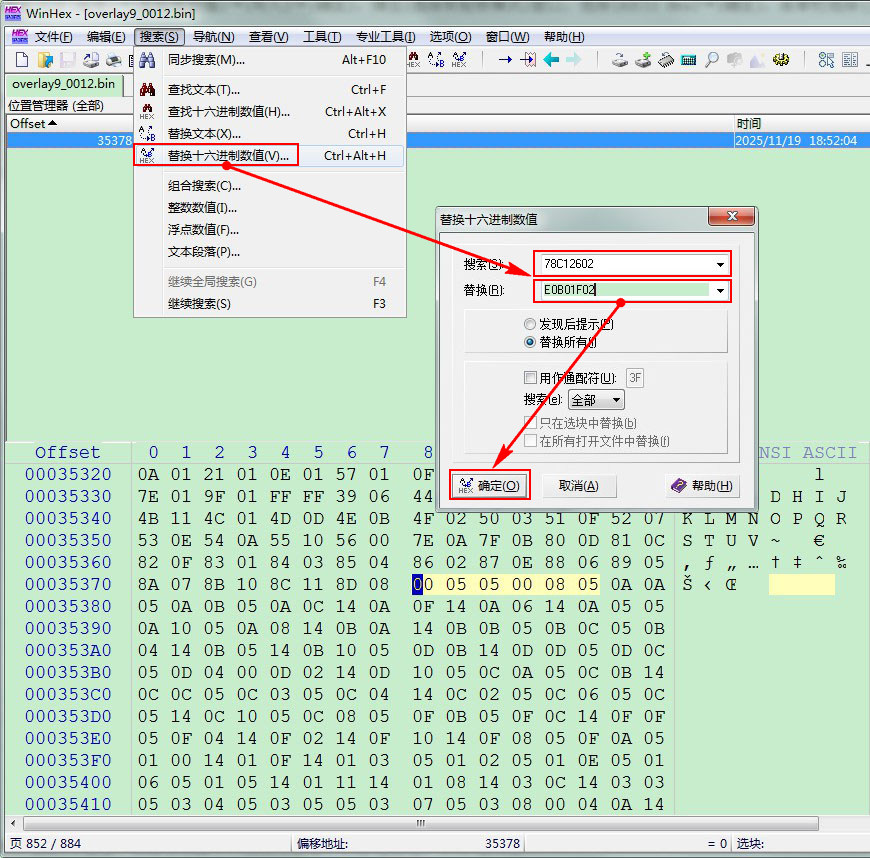Click the yellow gear options icon
This screenshot has width=870, height=858.
(x=781, y=60)
